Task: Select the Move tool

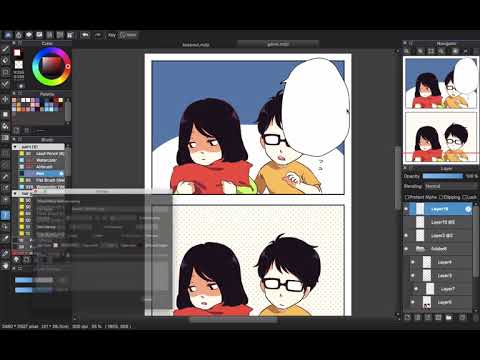Action: 5,99
